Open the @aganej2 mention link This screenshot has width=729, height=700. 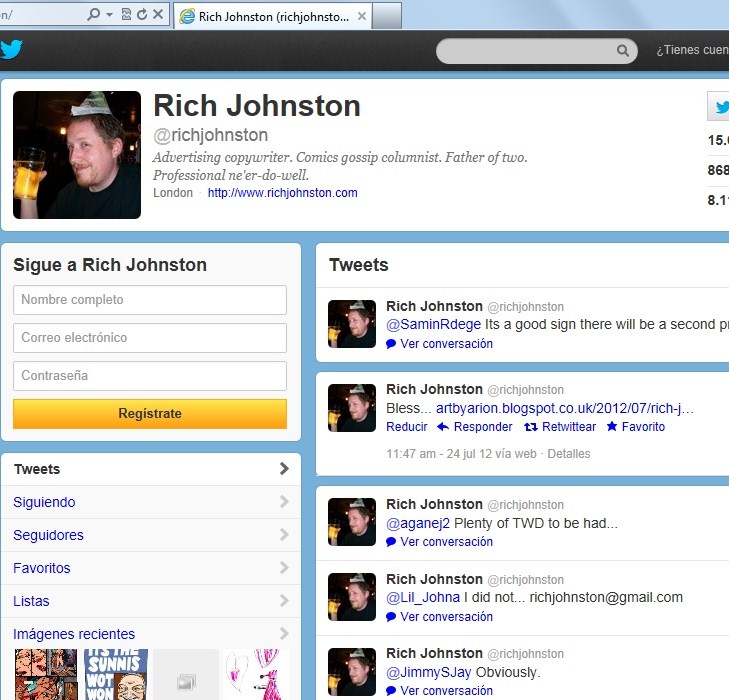418,523
